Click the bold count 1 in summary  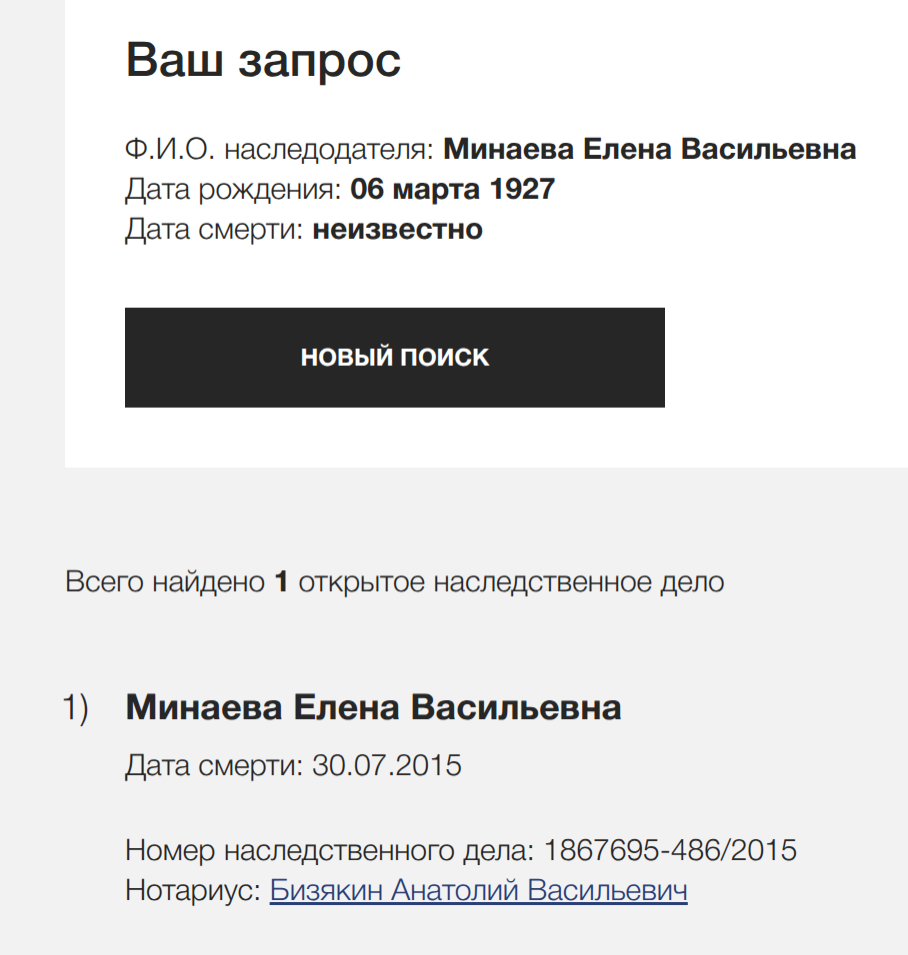click(281, 582)
